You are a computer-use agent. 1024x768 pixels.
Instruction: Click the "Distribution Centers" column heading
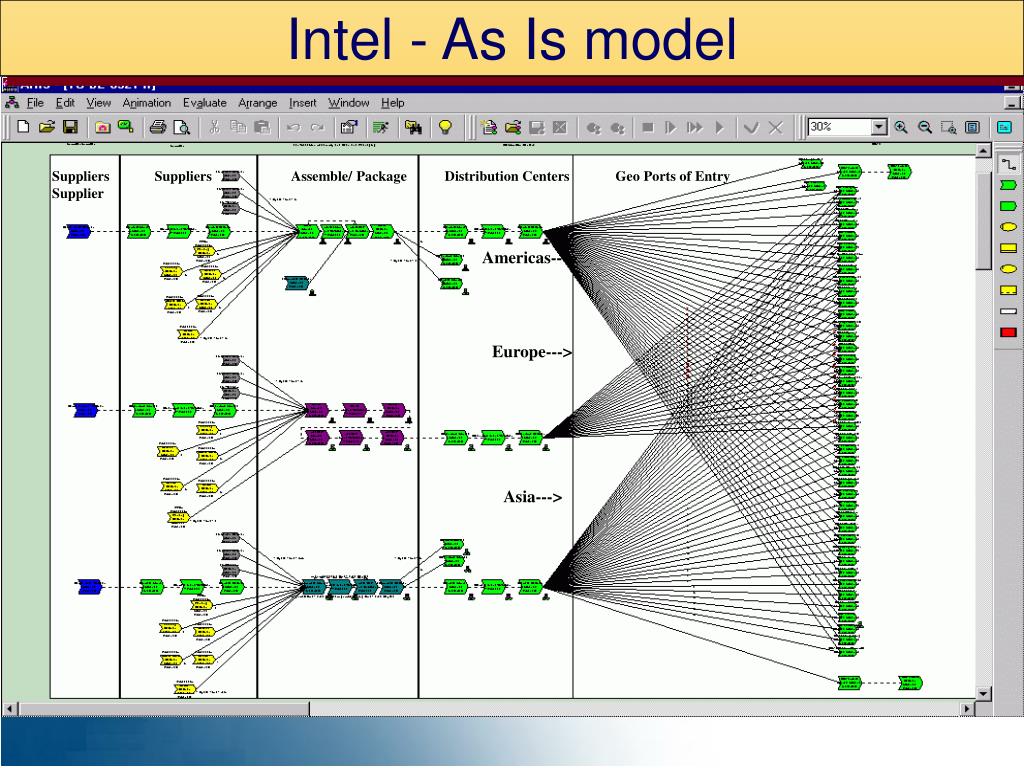[x=507, y=176]
